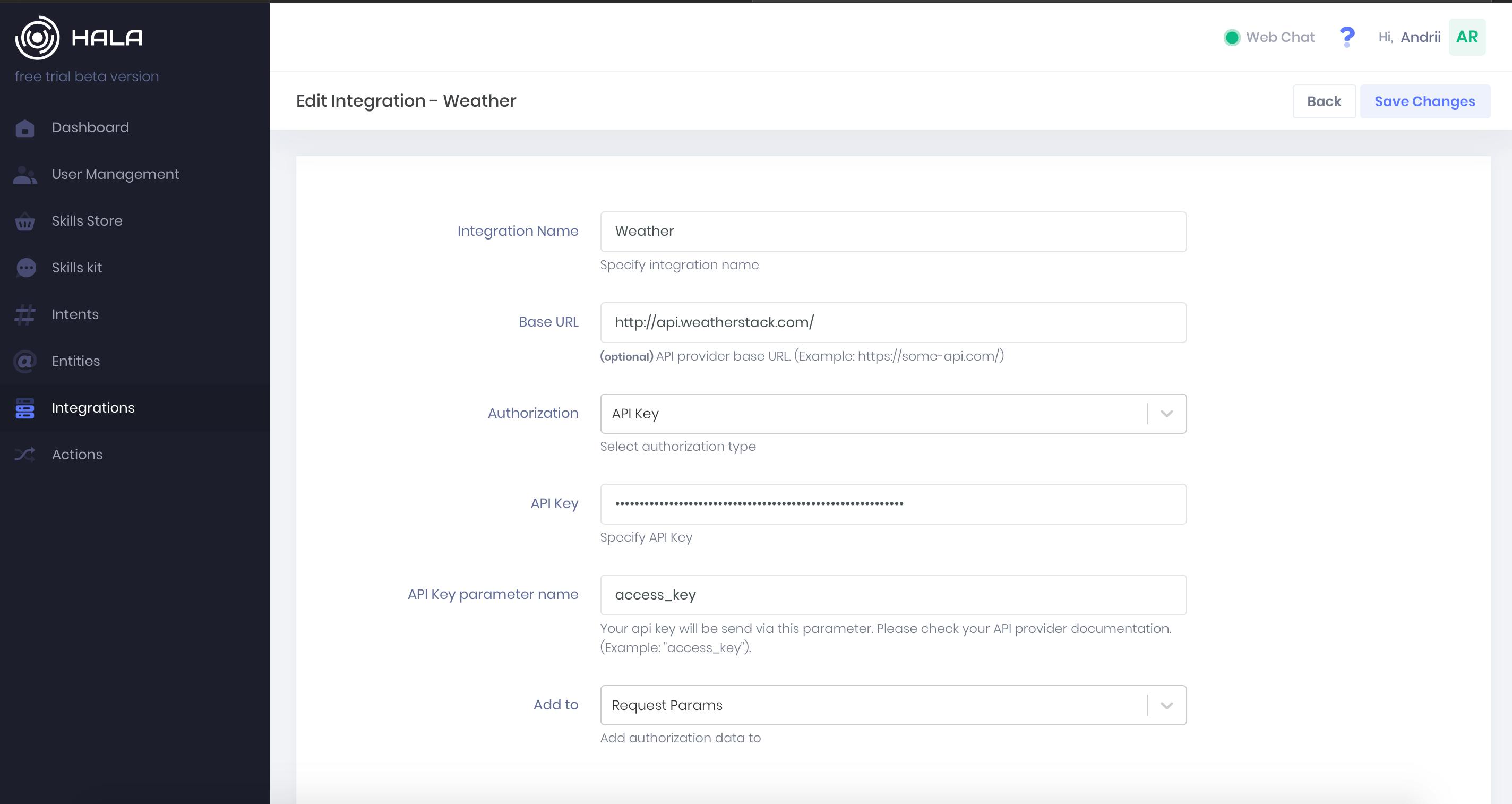Viewport: 1512px width, 804px height.
Task: Open the Web Chat link
Action: tap(1280, 37)
